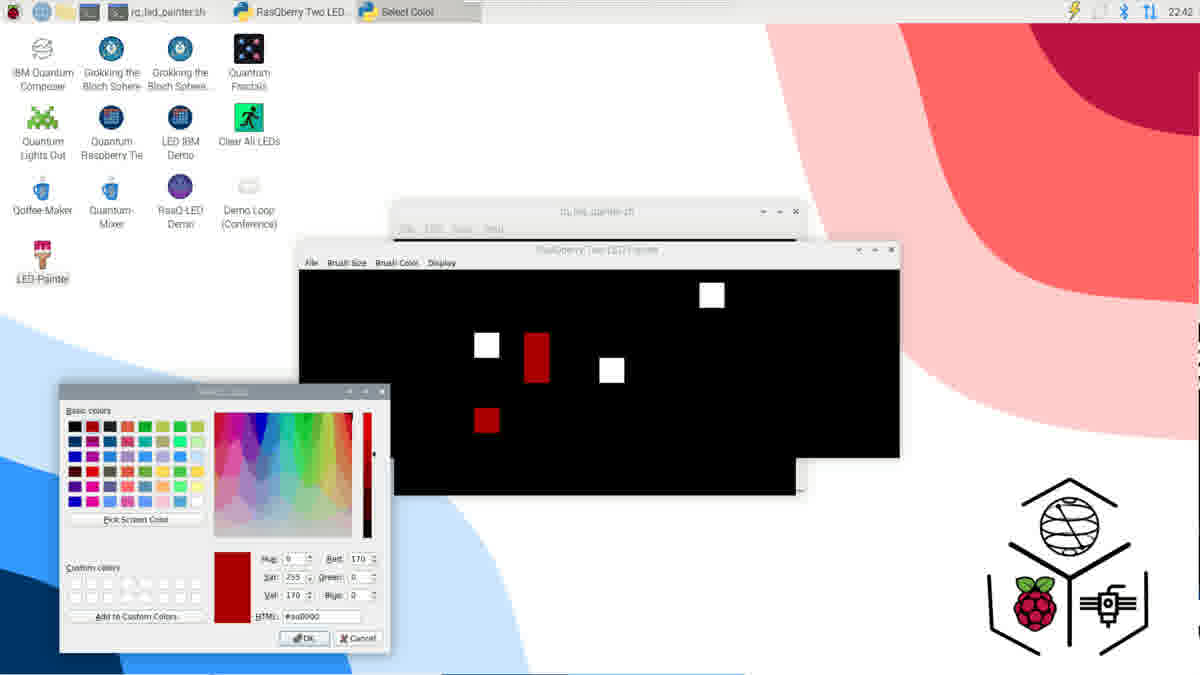Click the Hue value field
The width and height of the screenshot is (1200, 675).
click(x=294, y=559)
